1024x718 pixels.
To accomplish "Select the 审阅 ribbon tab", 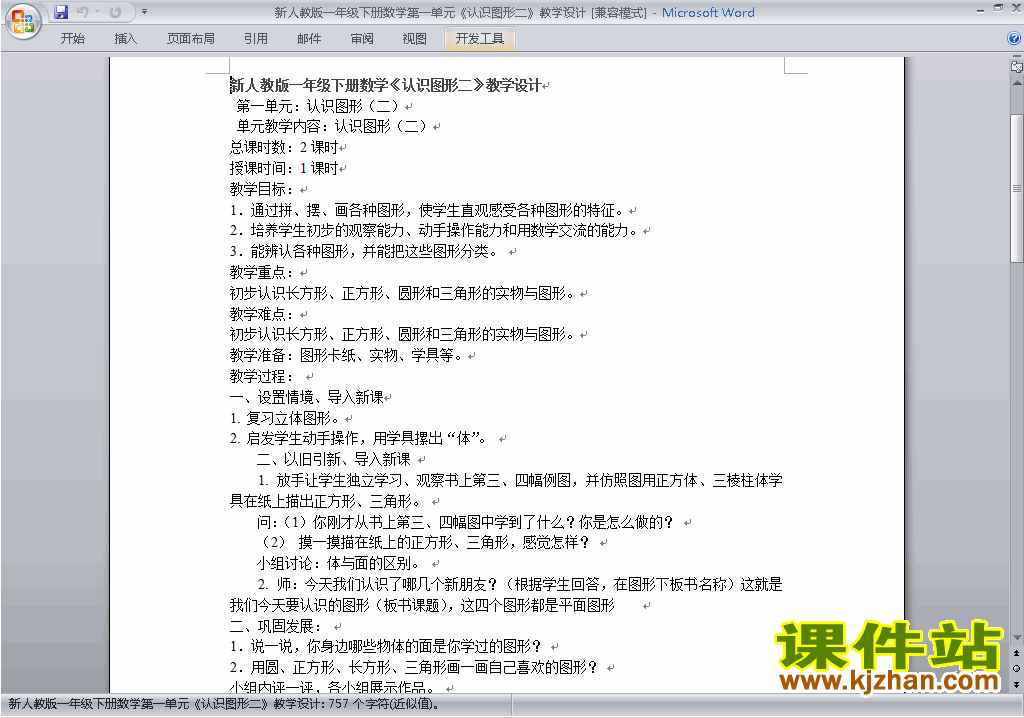I will tap(362, 39).
